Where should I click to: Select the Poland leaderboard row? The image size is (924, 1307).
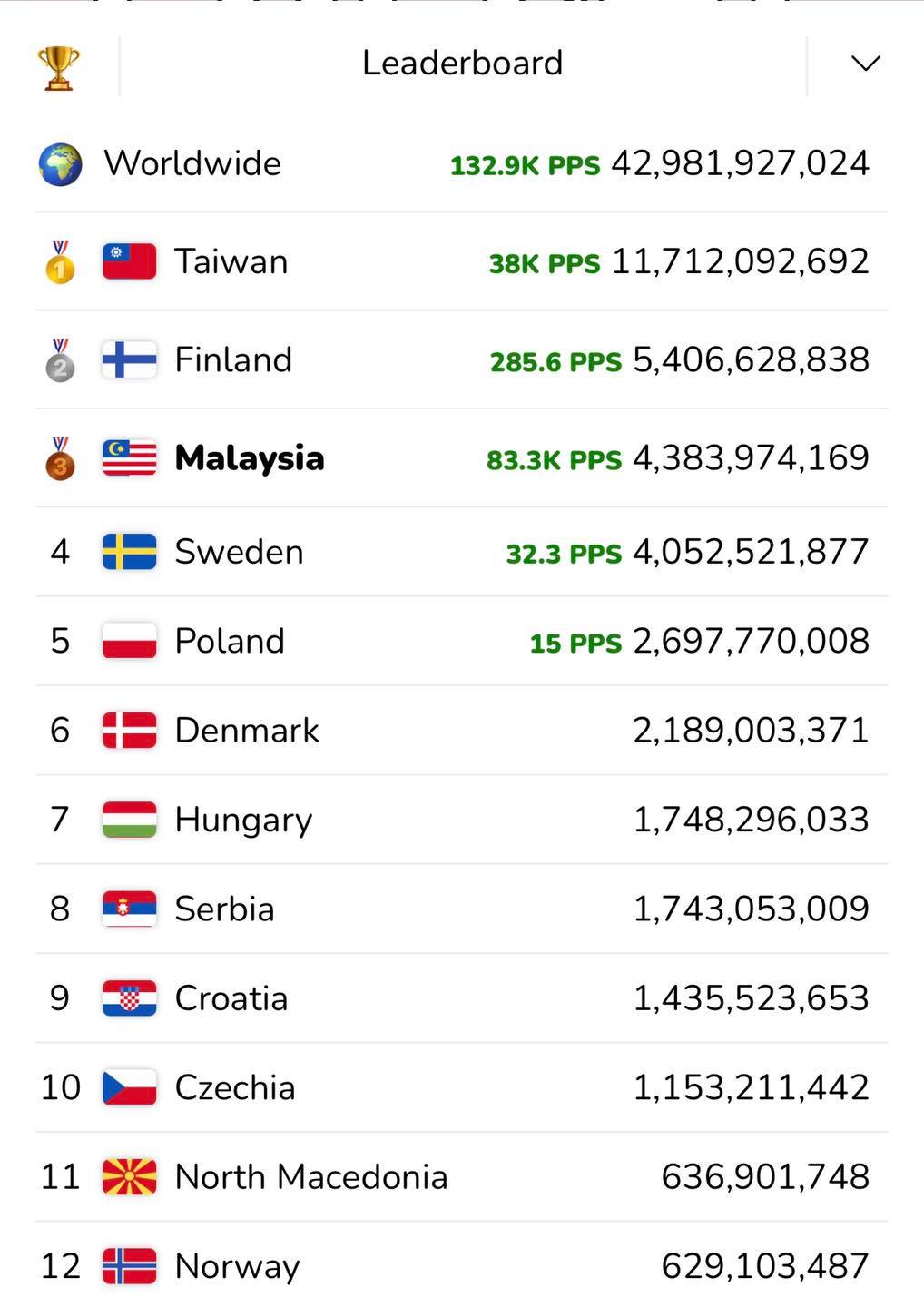pos(462,641)
